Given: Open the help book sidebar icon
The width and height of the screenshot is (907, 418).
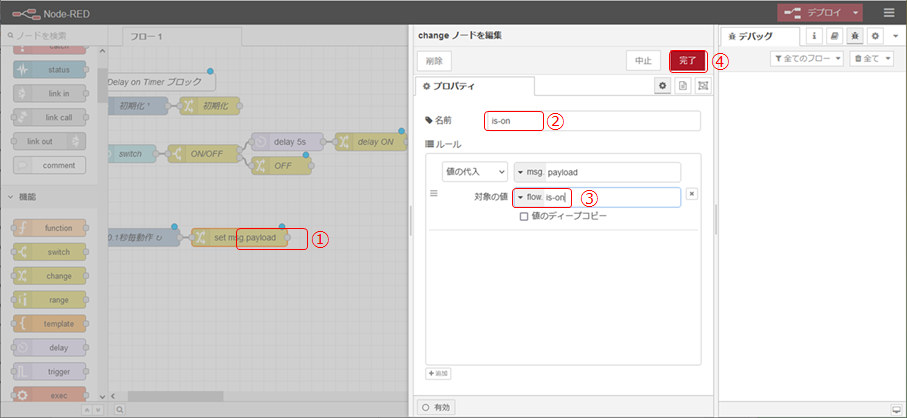Looking at the screenshot, I should [834, 36].
